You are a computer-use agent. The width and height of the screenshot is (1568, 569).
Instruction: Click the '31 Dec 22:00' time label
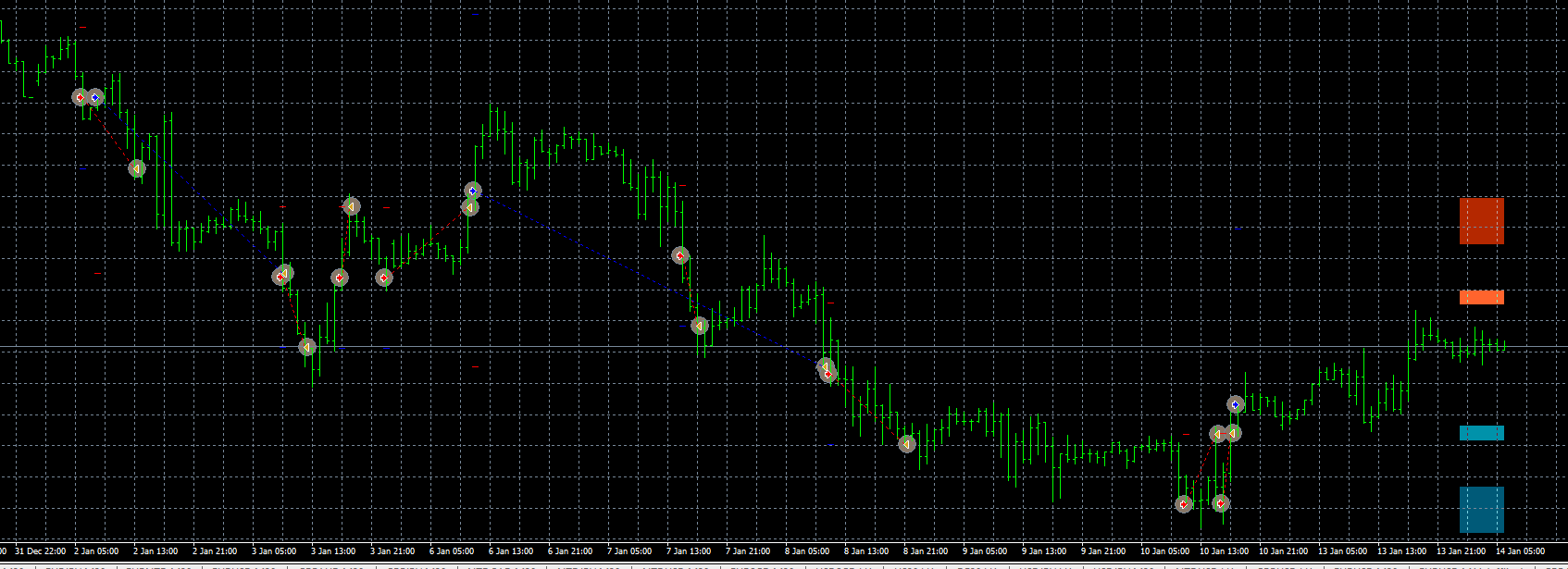click(x=41, y=551)
